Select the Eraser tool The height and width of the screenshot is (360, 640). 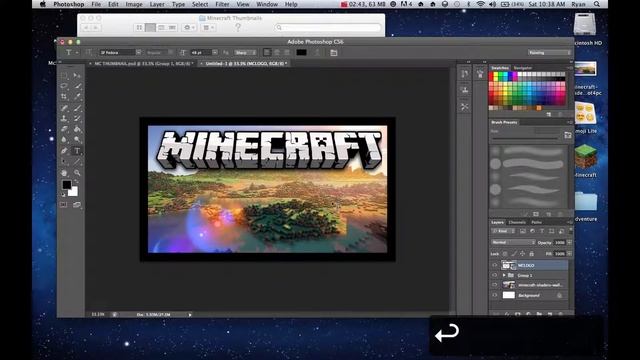click(x=64, y=129)
